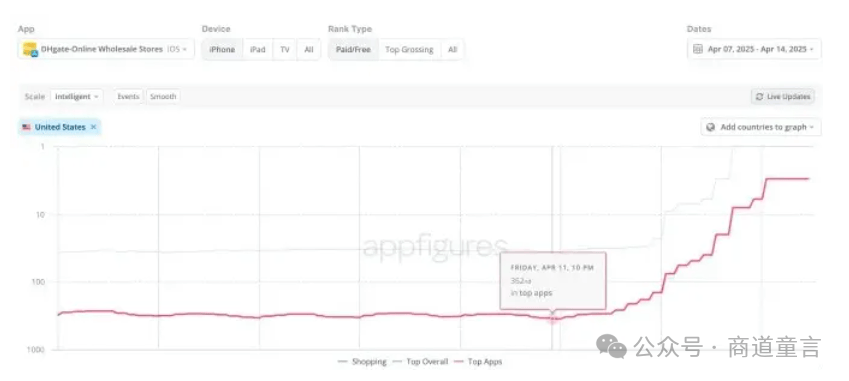Select the TV device option
The height and width of the screenshot is (381, 849).
[285, 49]
